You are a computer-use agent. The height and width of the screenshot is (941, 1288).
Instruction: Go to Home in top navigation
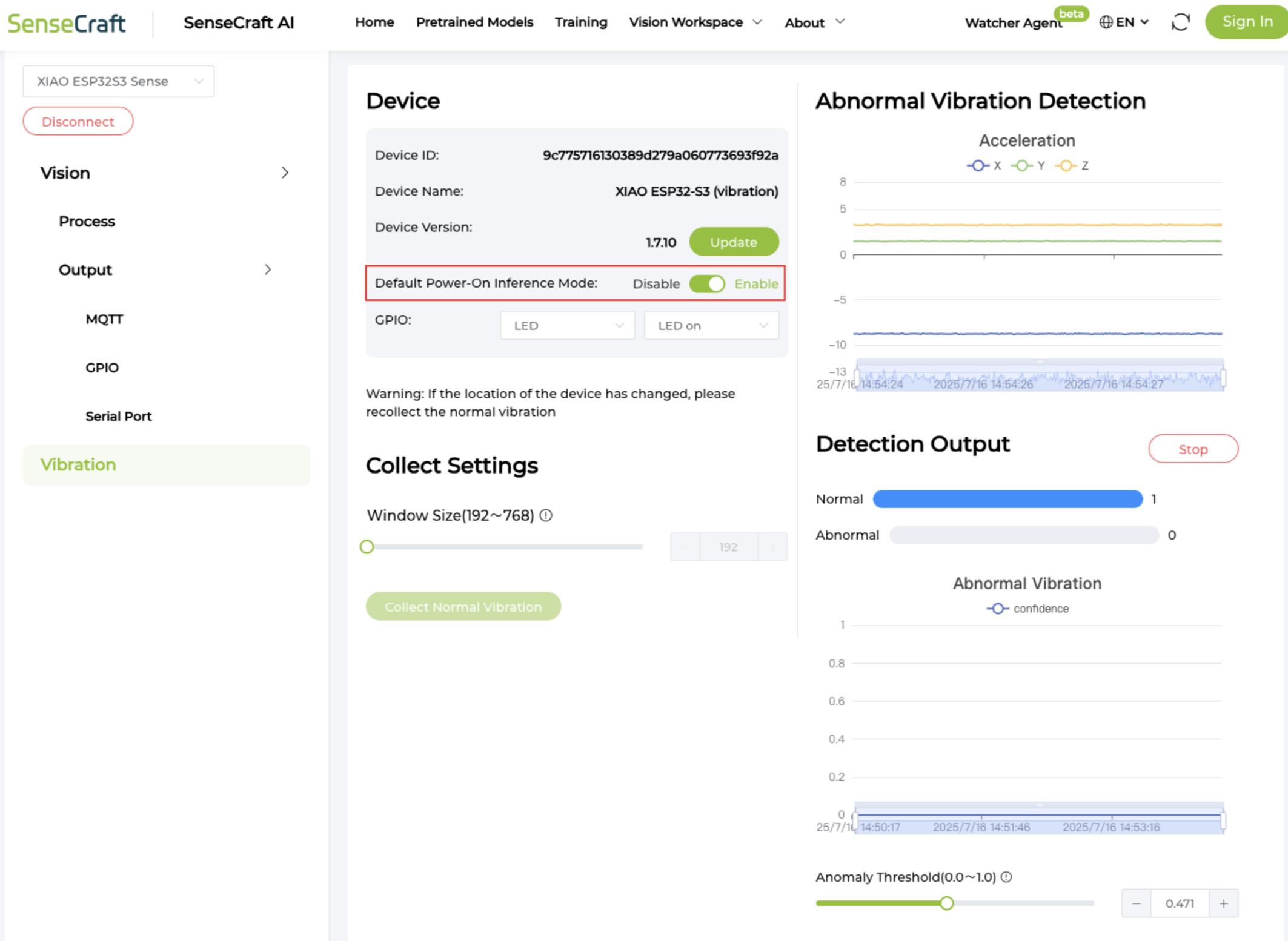pos(374,22)
